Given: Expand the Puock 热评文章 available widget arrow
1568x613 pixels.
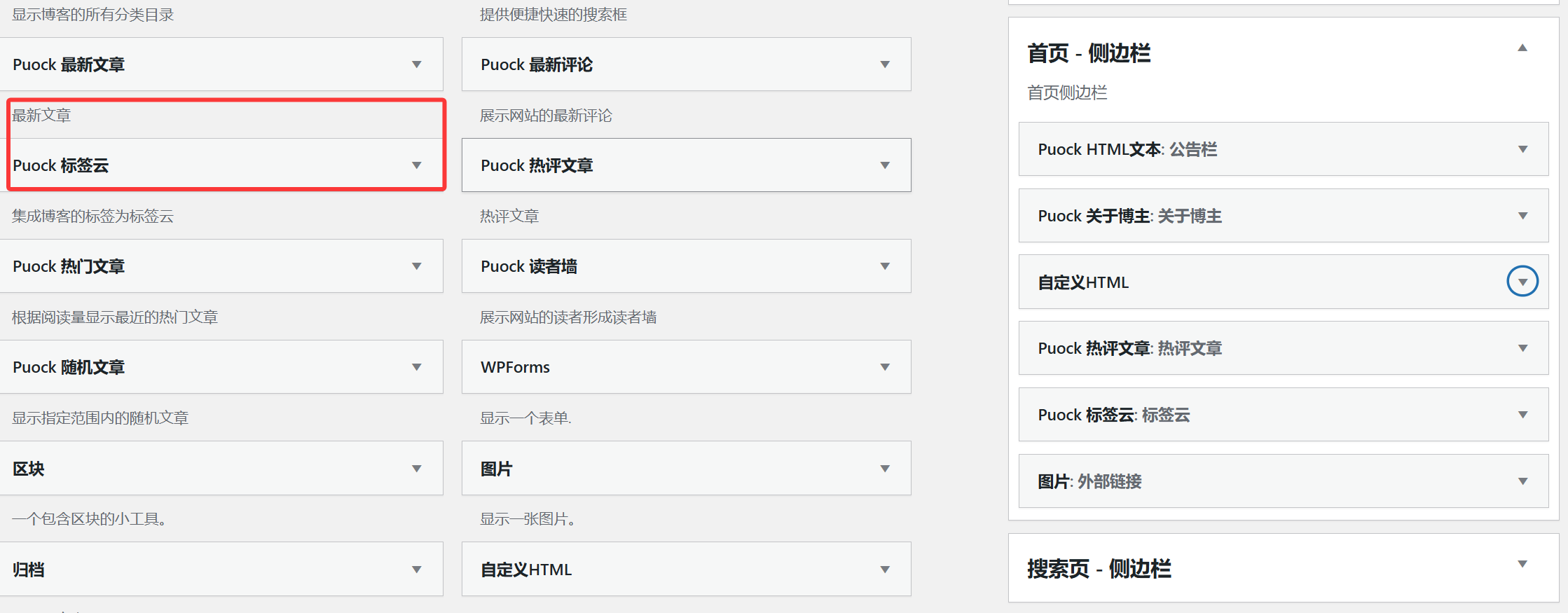Looking at the screenshot, I should (x=885, y=165).
